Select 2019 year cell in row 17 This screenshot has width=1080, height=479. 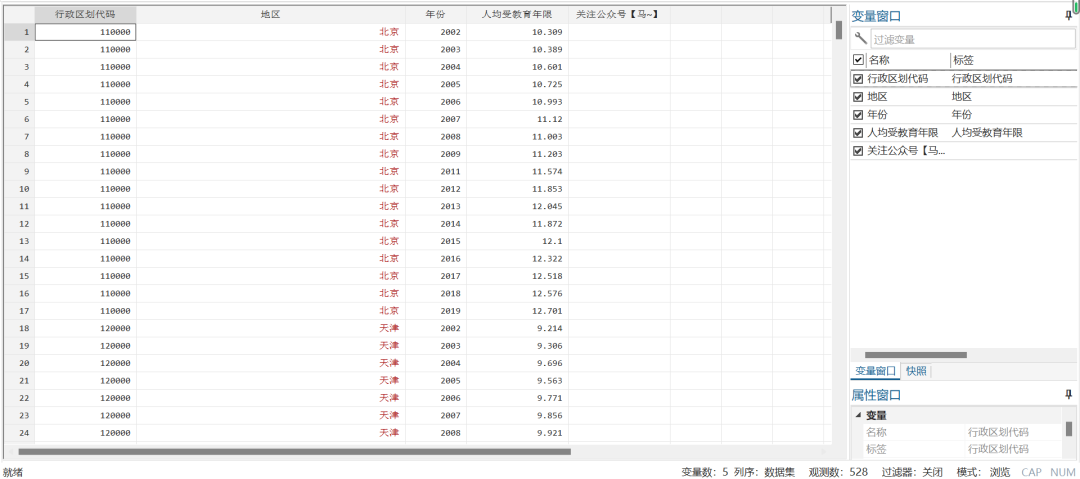click(x=435, y=310)
